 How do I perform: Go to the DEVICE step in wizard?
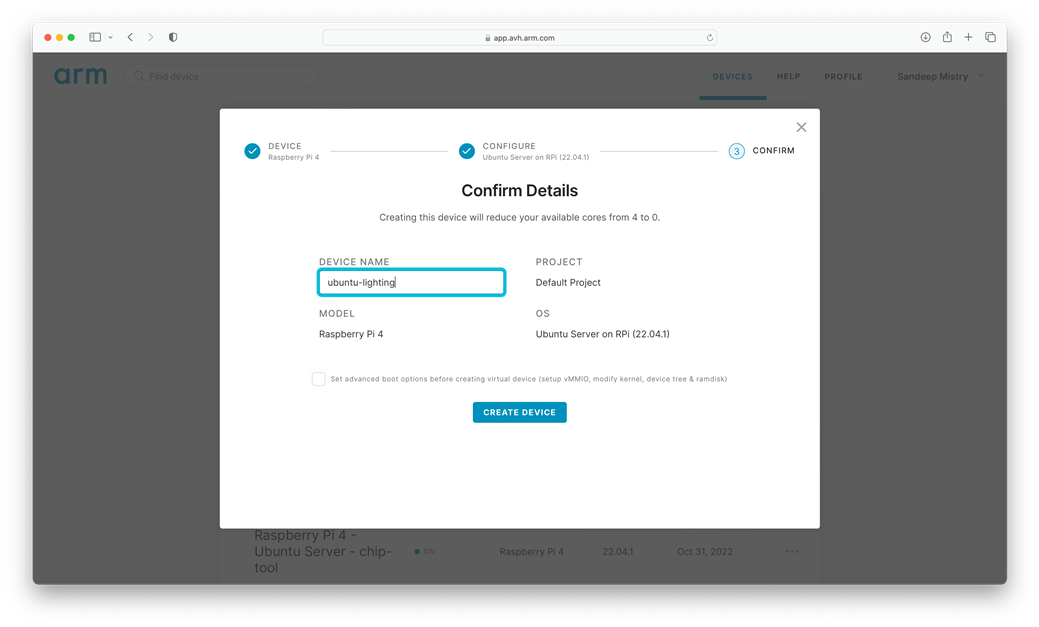click(x=282, y=151)
